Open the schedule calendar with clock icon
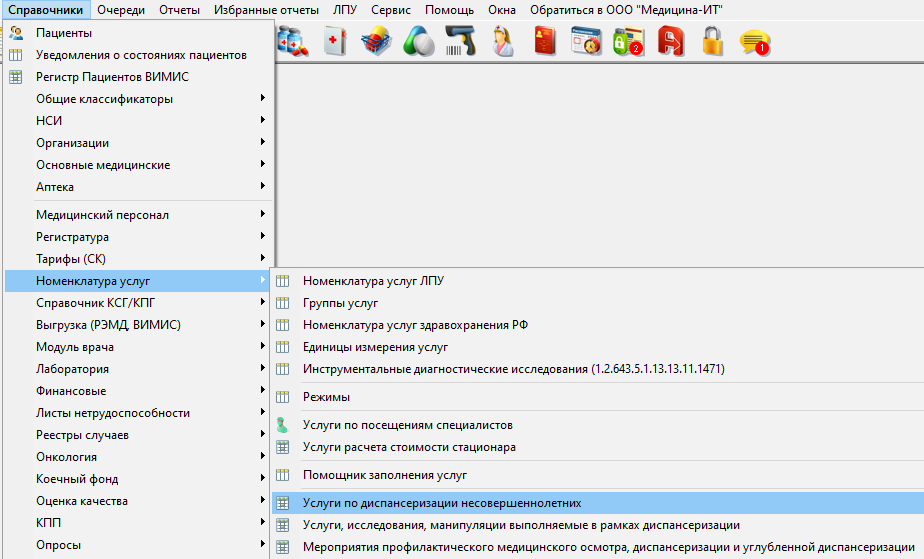The image size is (924, 559). click(586, 41)
